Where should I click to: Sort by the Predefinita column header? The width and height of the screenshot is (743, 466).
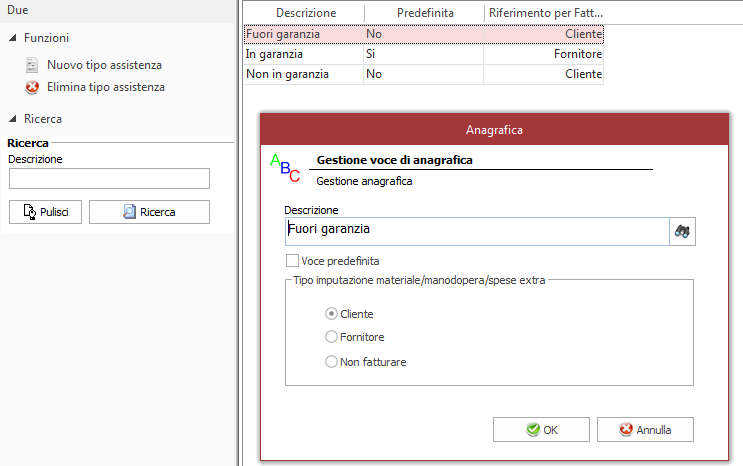425,13
